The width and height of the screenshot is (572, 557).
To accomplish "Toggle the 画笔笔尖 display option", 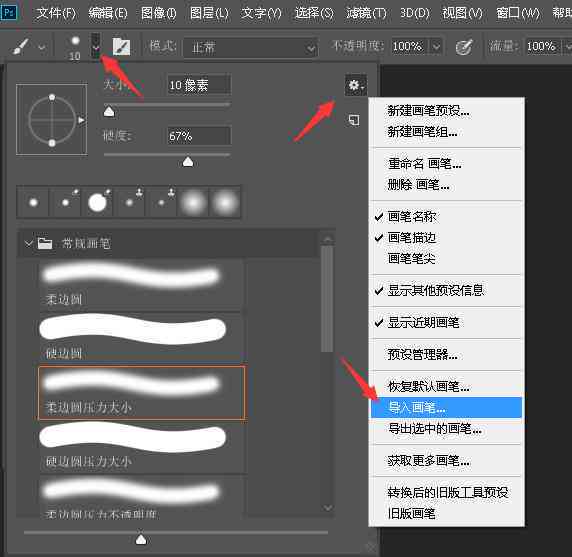I will [x=447, y=259].
